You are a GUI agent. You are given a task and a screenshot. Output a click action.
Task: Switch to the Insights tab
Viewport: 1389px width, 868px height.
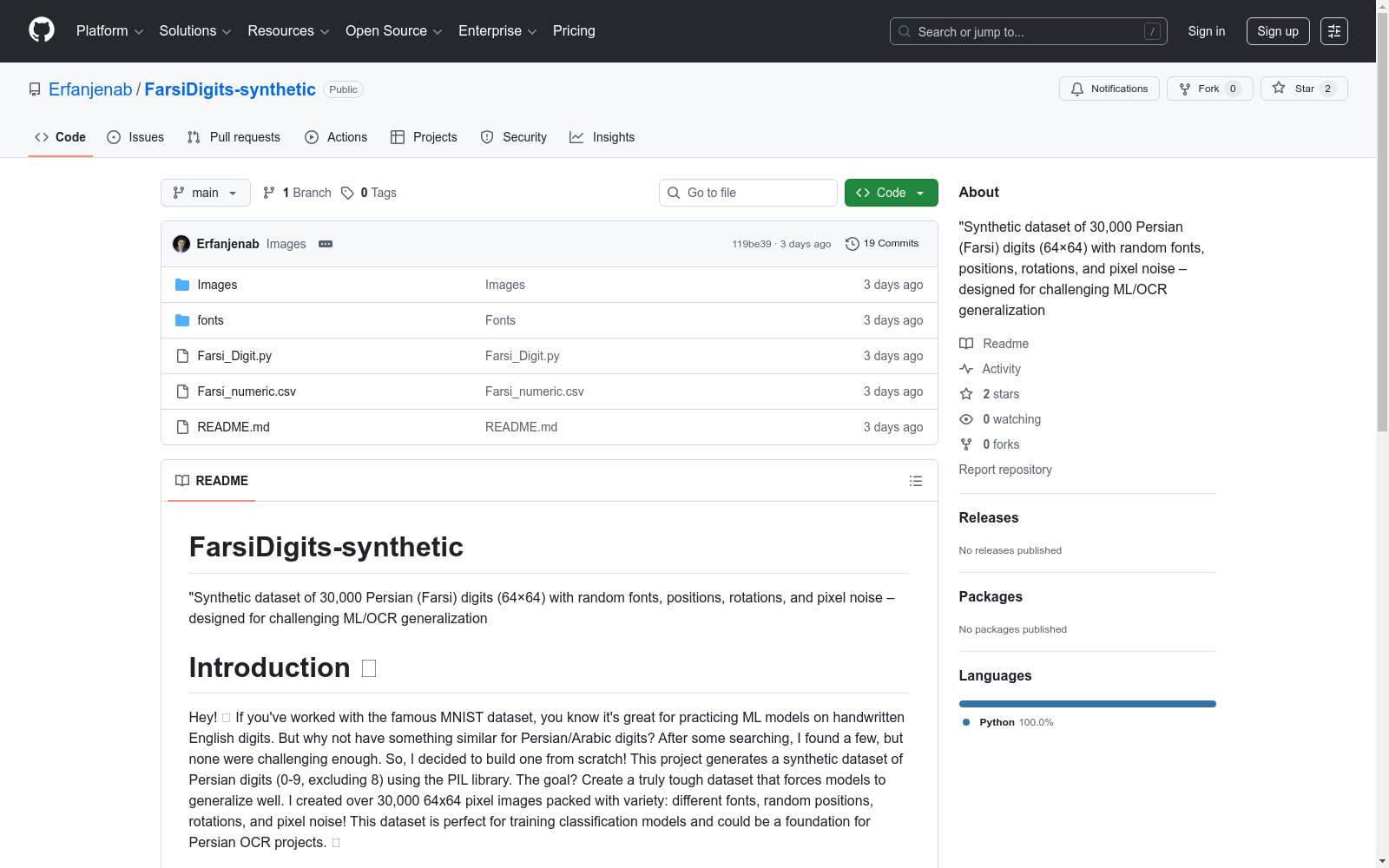click(x=602, y=137)
